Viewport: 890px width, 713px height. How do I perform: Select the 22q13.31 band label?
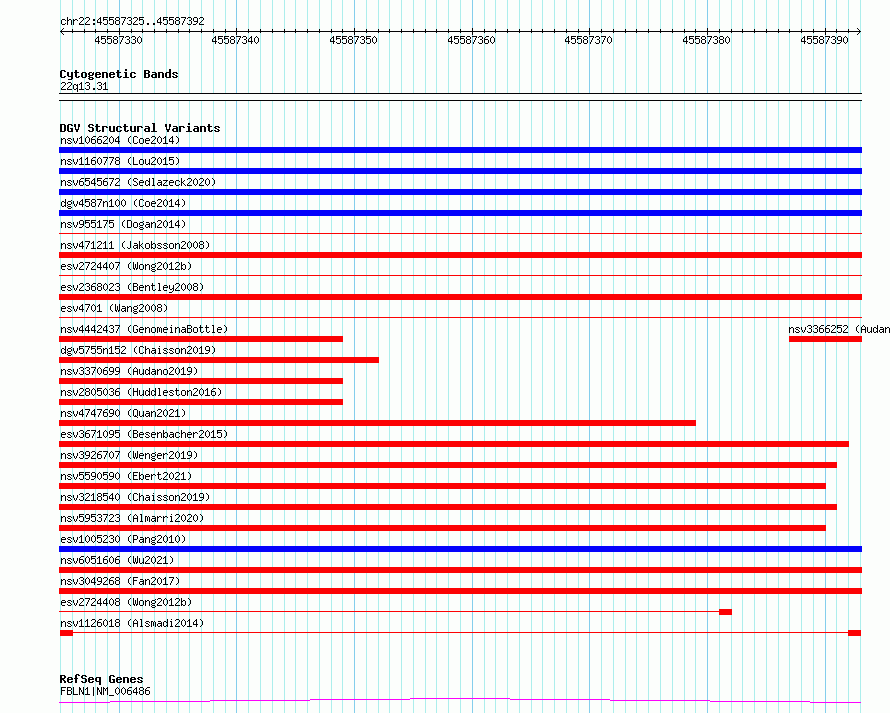(x=84, y=86)
